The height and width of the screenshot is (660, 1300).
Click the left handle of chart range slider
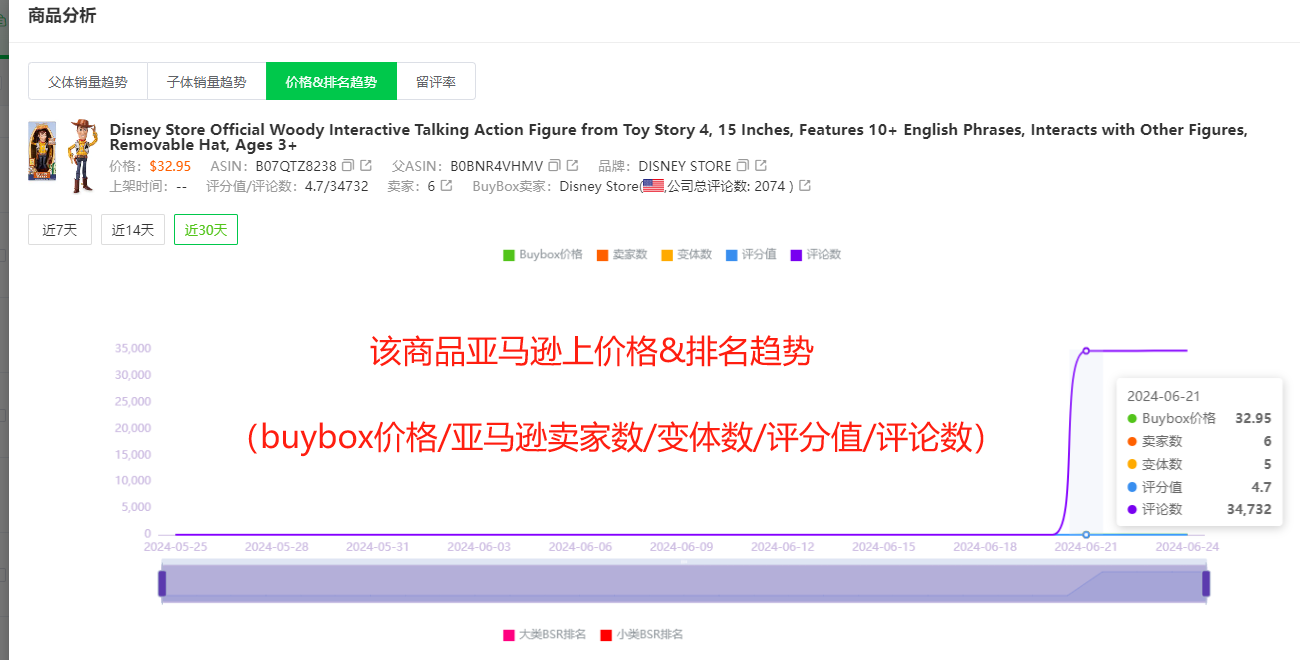162,584
